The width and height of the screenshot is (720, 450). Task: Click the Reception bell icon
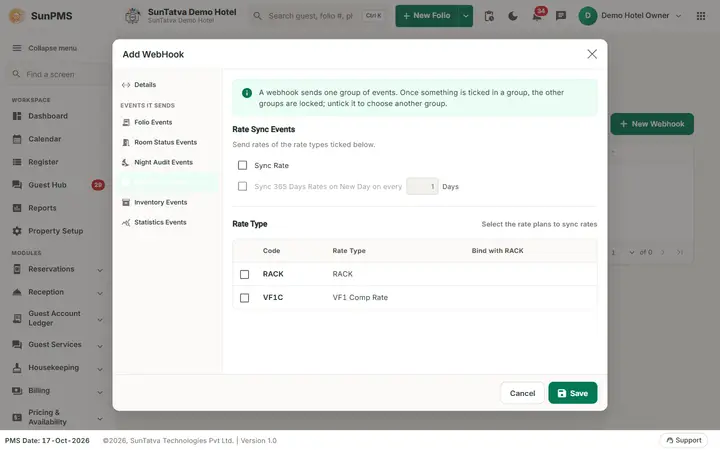[x=17, y=292]
